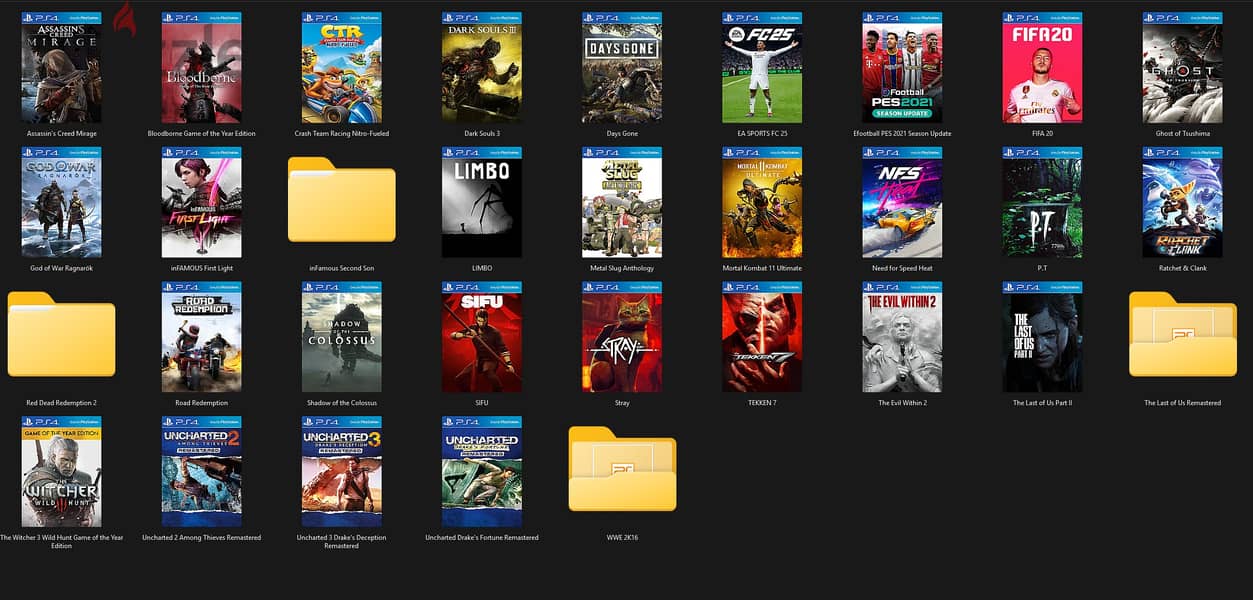Select Mortal Kombat 11 Ultimate cover
This screenshot has height=600, width=1253.
point(762,202)
